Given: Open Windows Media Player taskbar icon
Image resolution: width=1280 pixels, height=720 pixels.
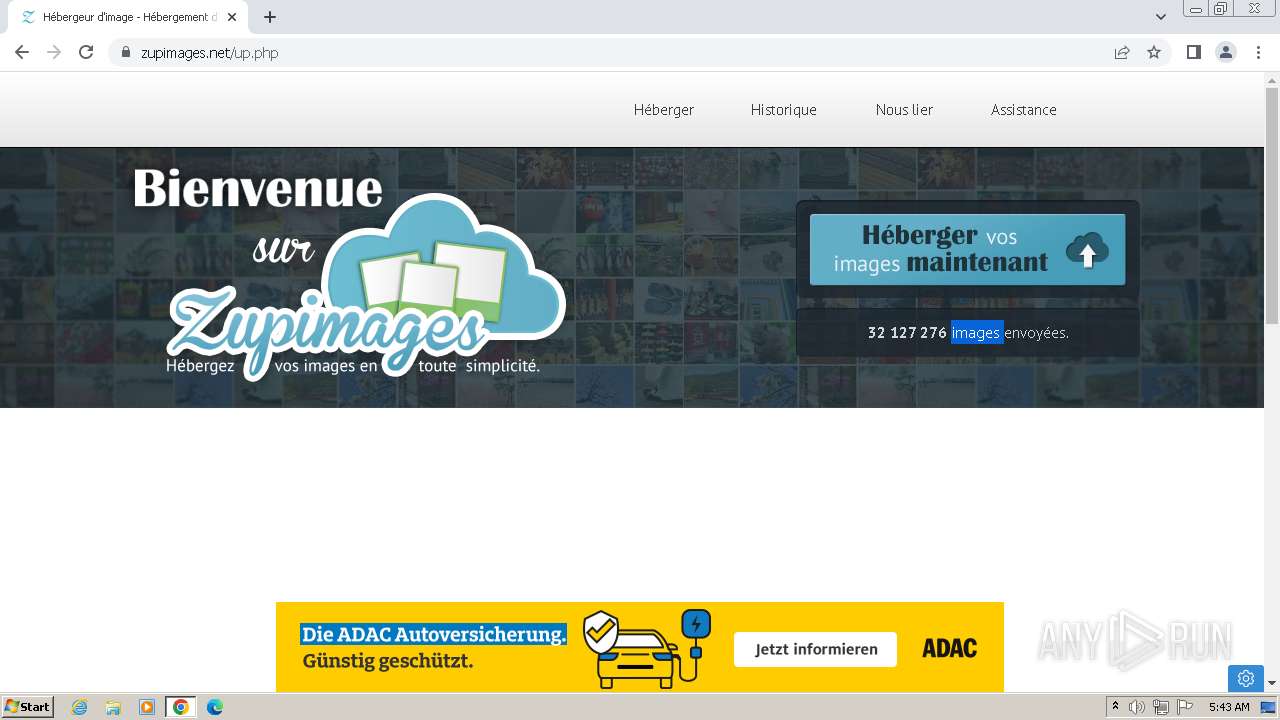Looking at the screenshot, I should click(x=147, y=707).
